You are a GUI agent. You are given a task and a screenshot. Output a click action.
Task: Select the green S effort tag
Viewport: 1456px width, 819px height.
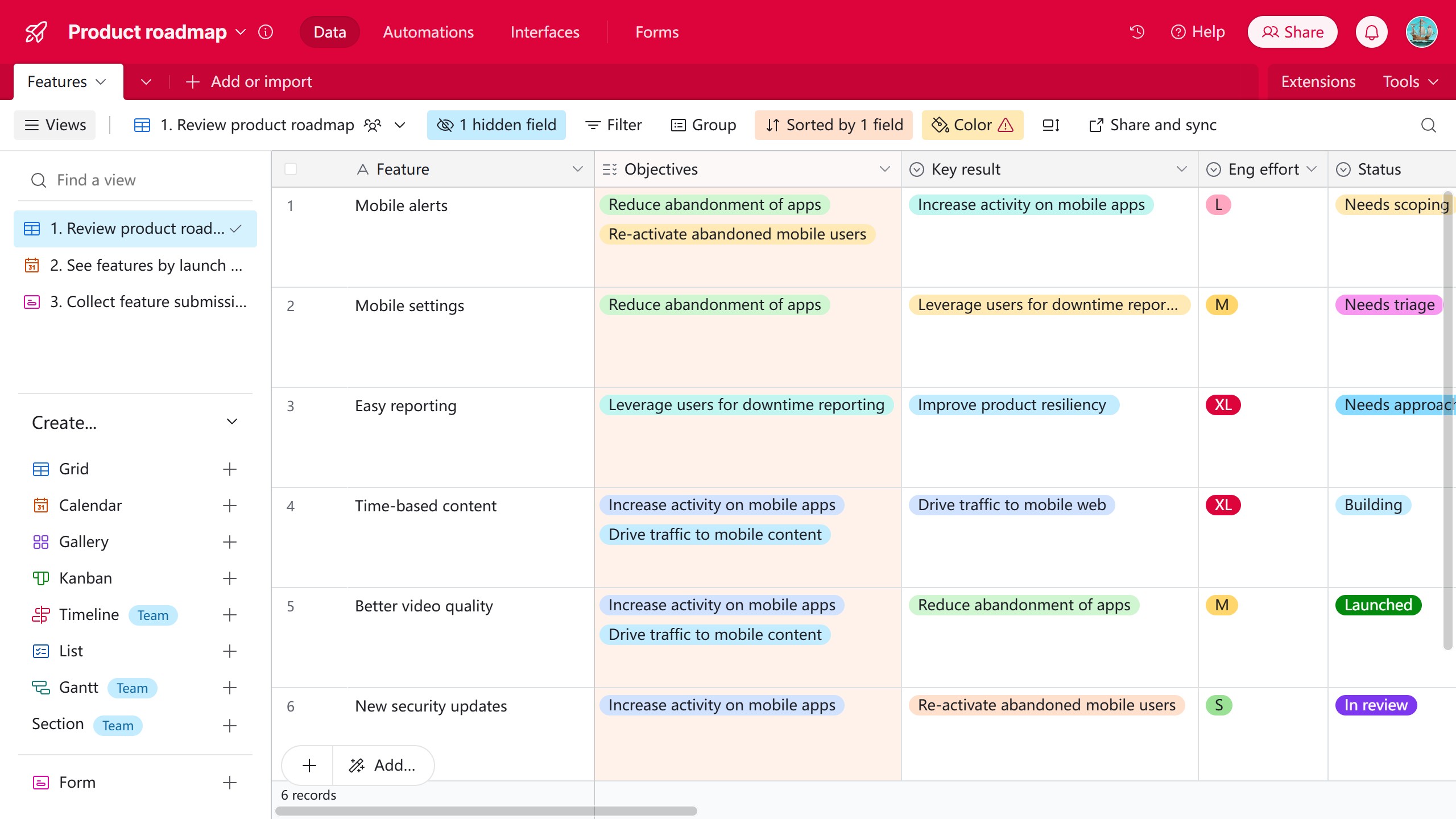point(1219,705)
